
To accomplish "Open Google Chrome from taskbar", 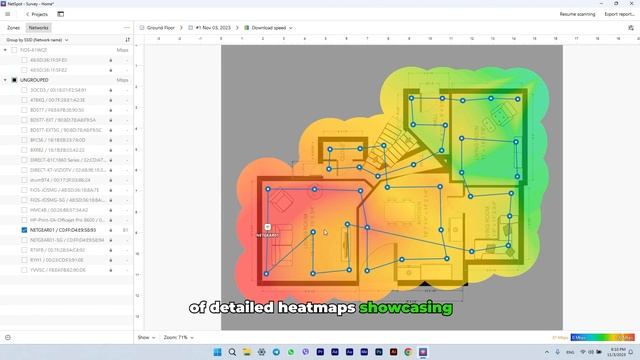I will pyautogui.click(x=408, y=352).
